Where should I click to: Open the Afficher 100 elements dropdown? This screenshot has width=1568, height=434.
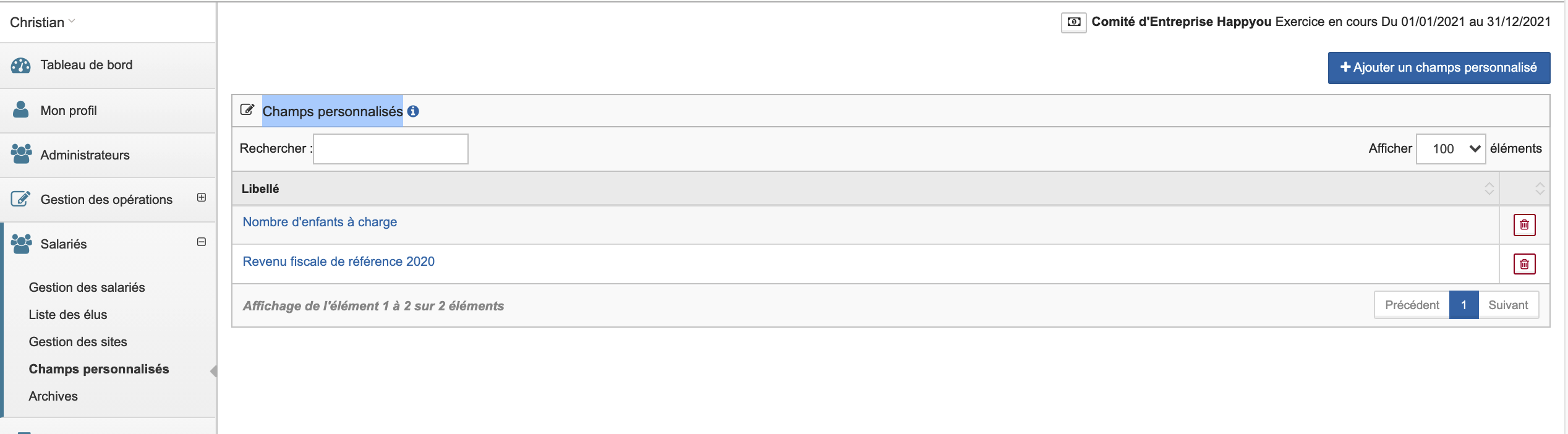coord(1451,149)
